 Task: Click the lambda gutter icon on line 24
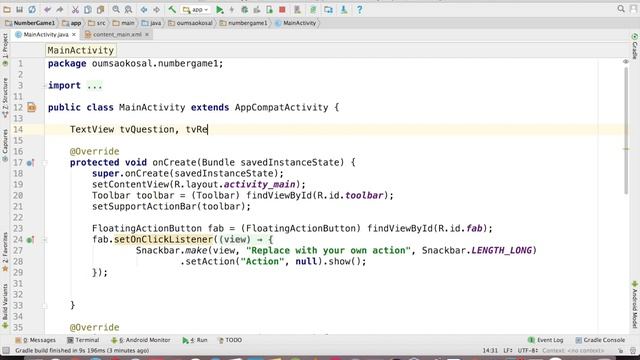pyautogui.click(x=30, y=240)
